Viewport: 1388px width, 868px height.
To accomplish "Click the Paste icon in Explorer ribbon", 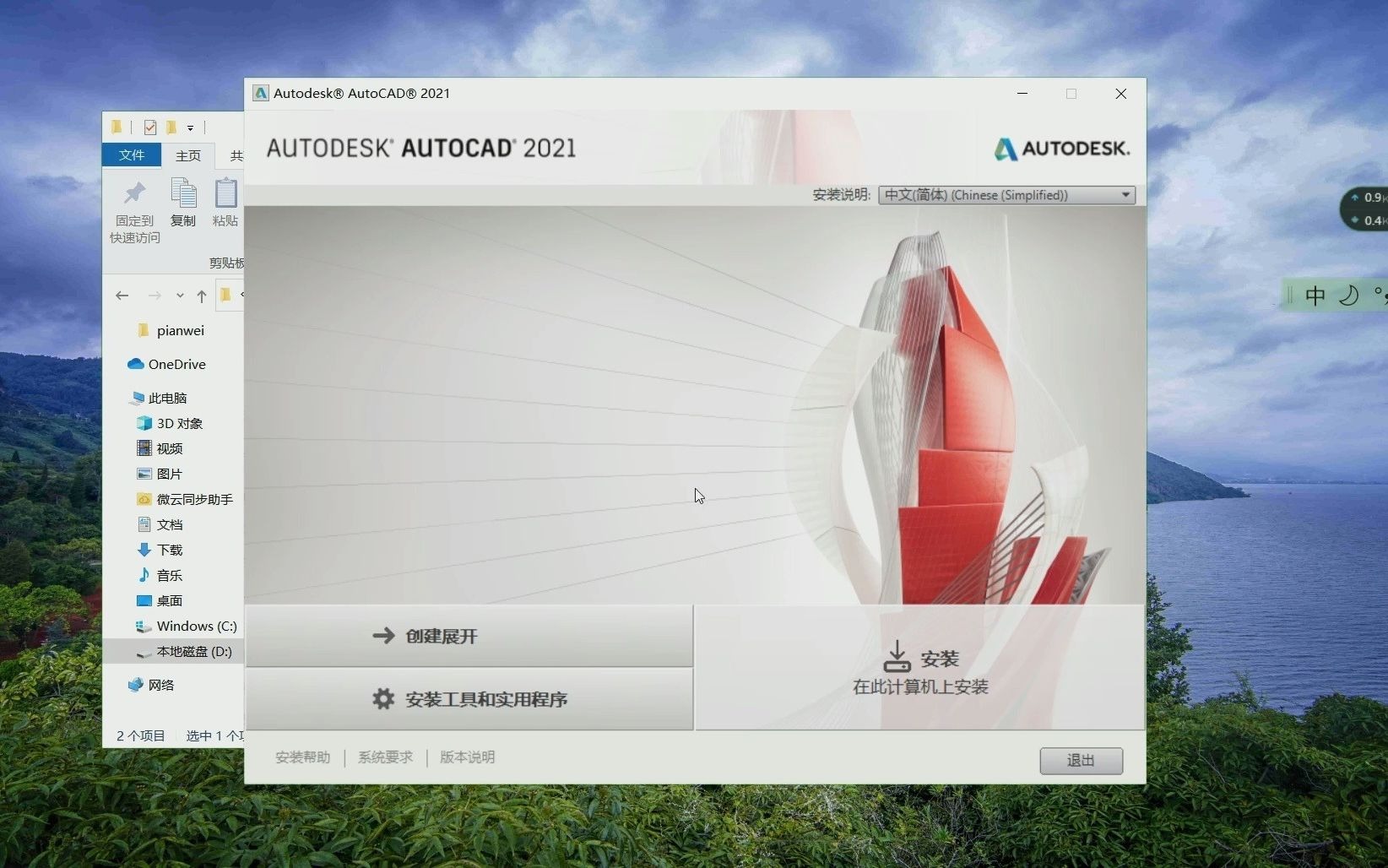I will click(225, 193).
